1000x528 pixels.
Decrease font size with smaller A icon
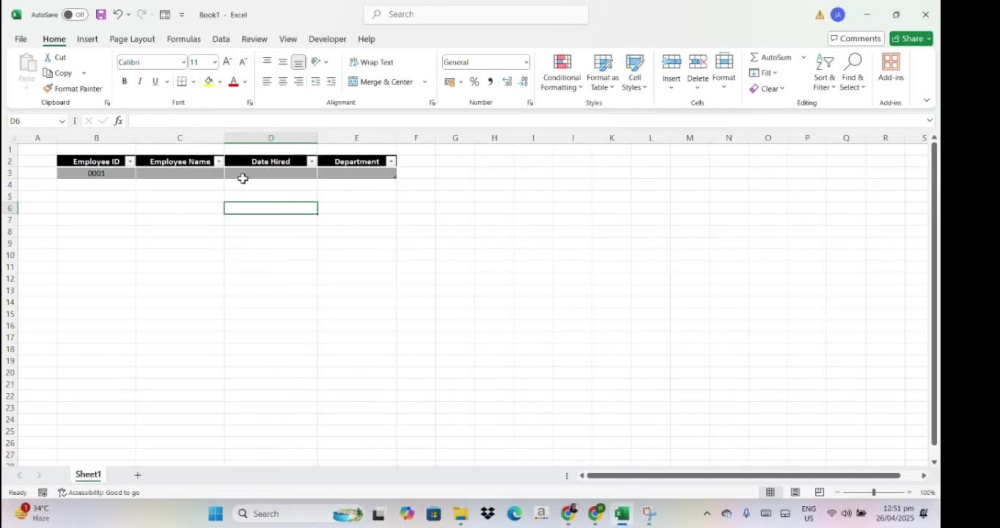tap(243, 62)
